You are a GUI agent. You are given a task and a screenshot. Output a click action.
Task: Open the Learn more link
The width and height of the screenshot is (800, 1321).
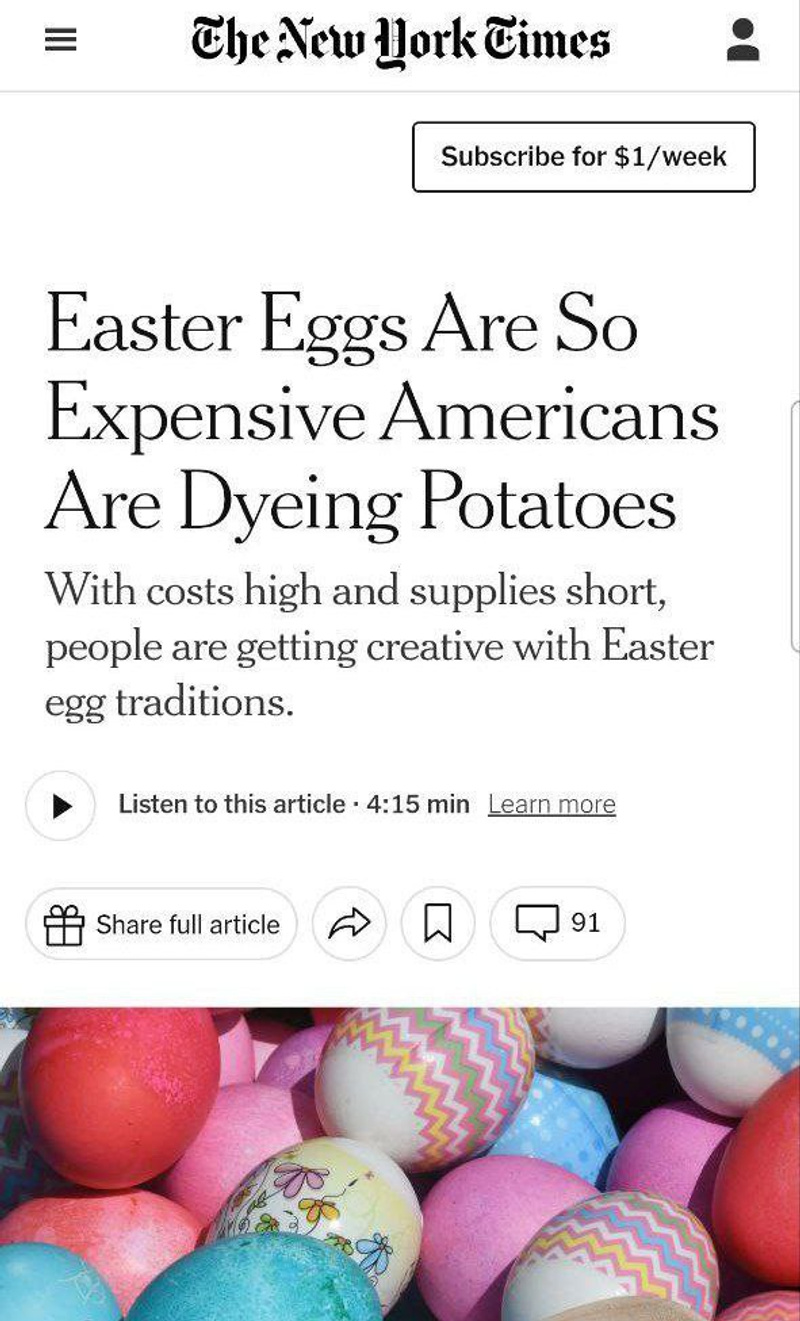coord(551,804)
